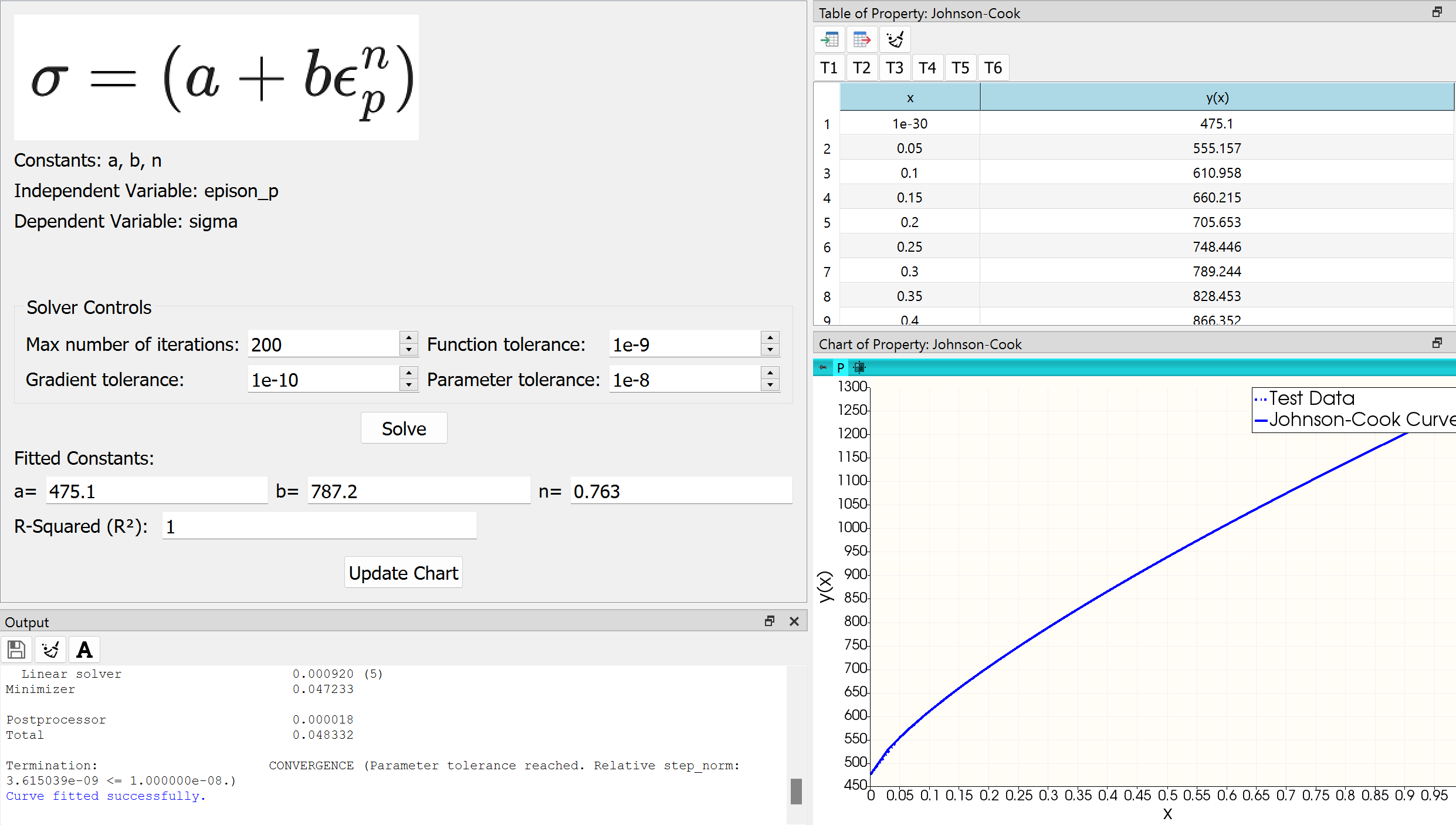The height and width of the screenshot is (825, 1456).
Task: Switch to the T6 table tab
Action: tap(993, 67)
